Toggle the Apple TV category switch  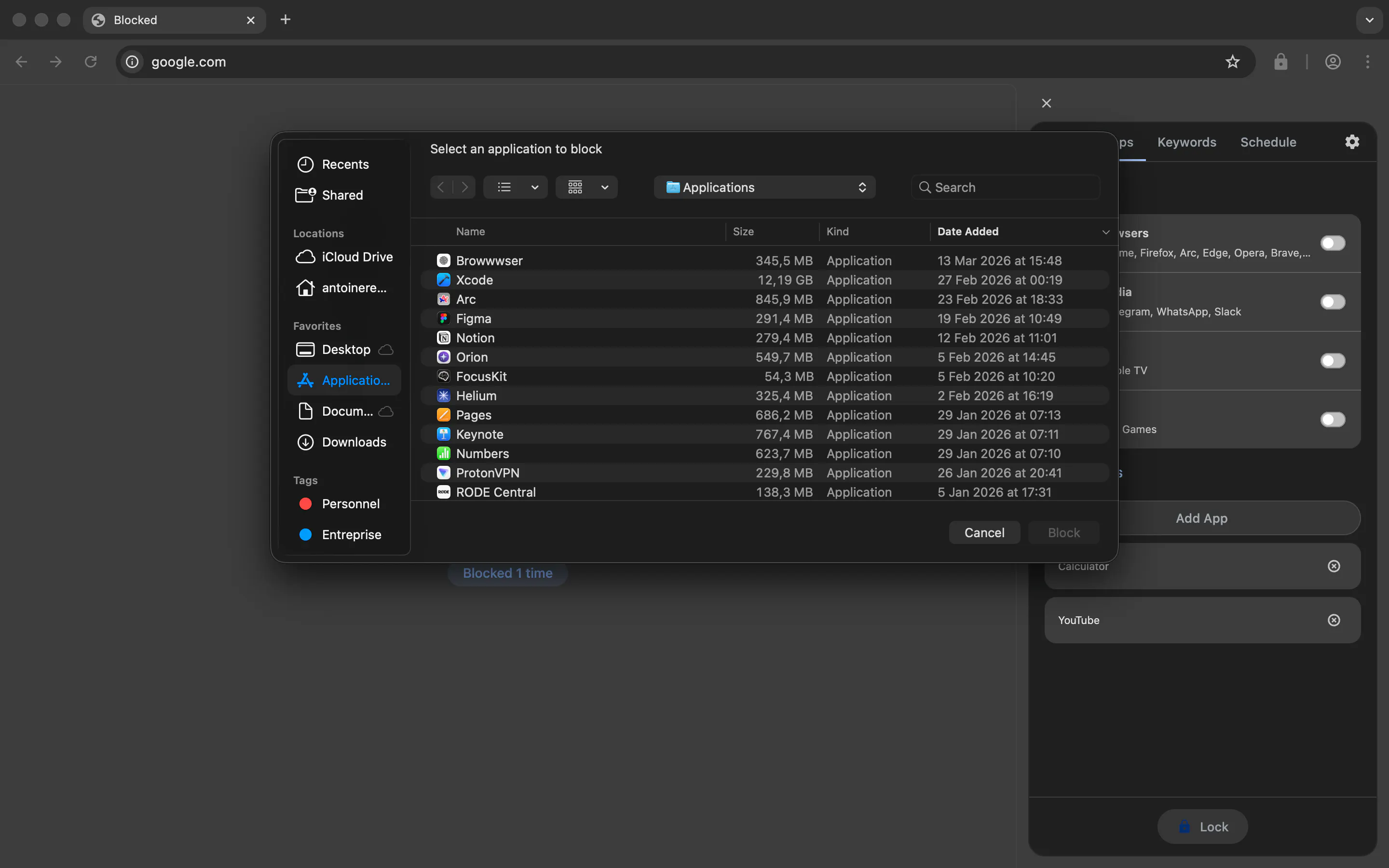point(1332,361)
